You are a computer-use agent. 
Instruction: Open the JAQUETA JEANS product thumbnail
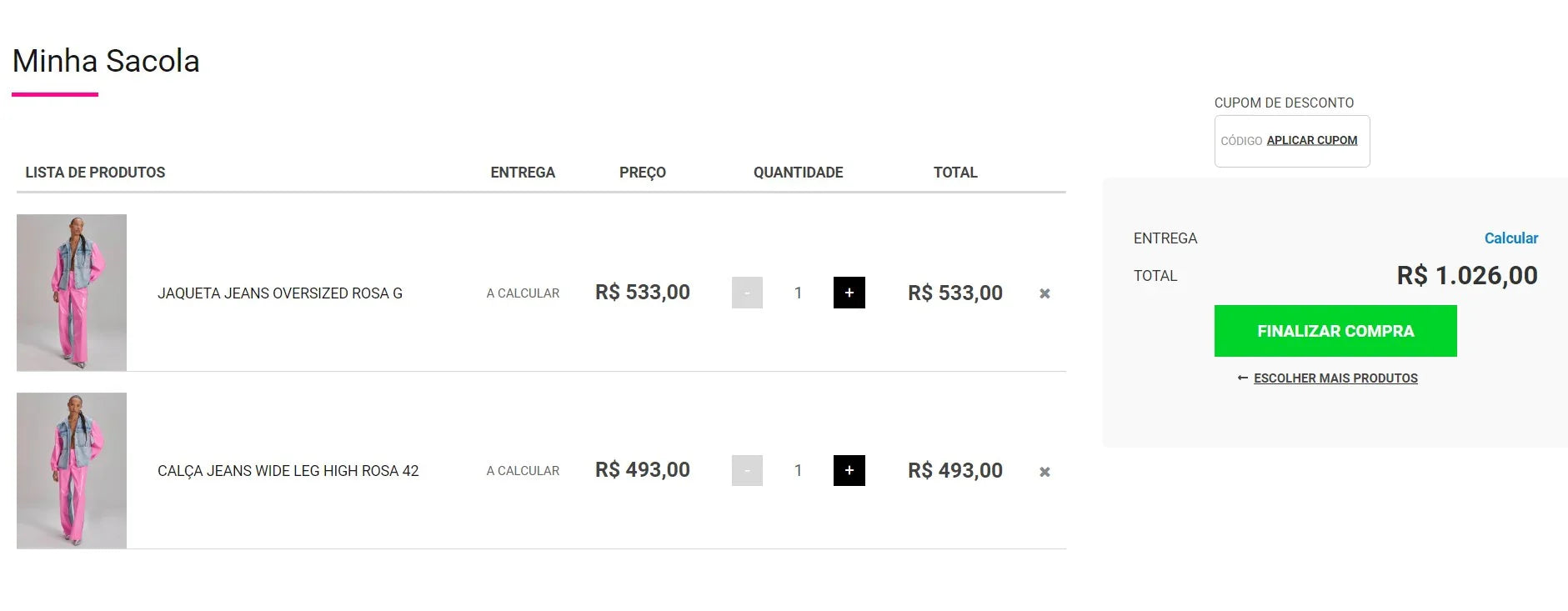coord(72,291)
